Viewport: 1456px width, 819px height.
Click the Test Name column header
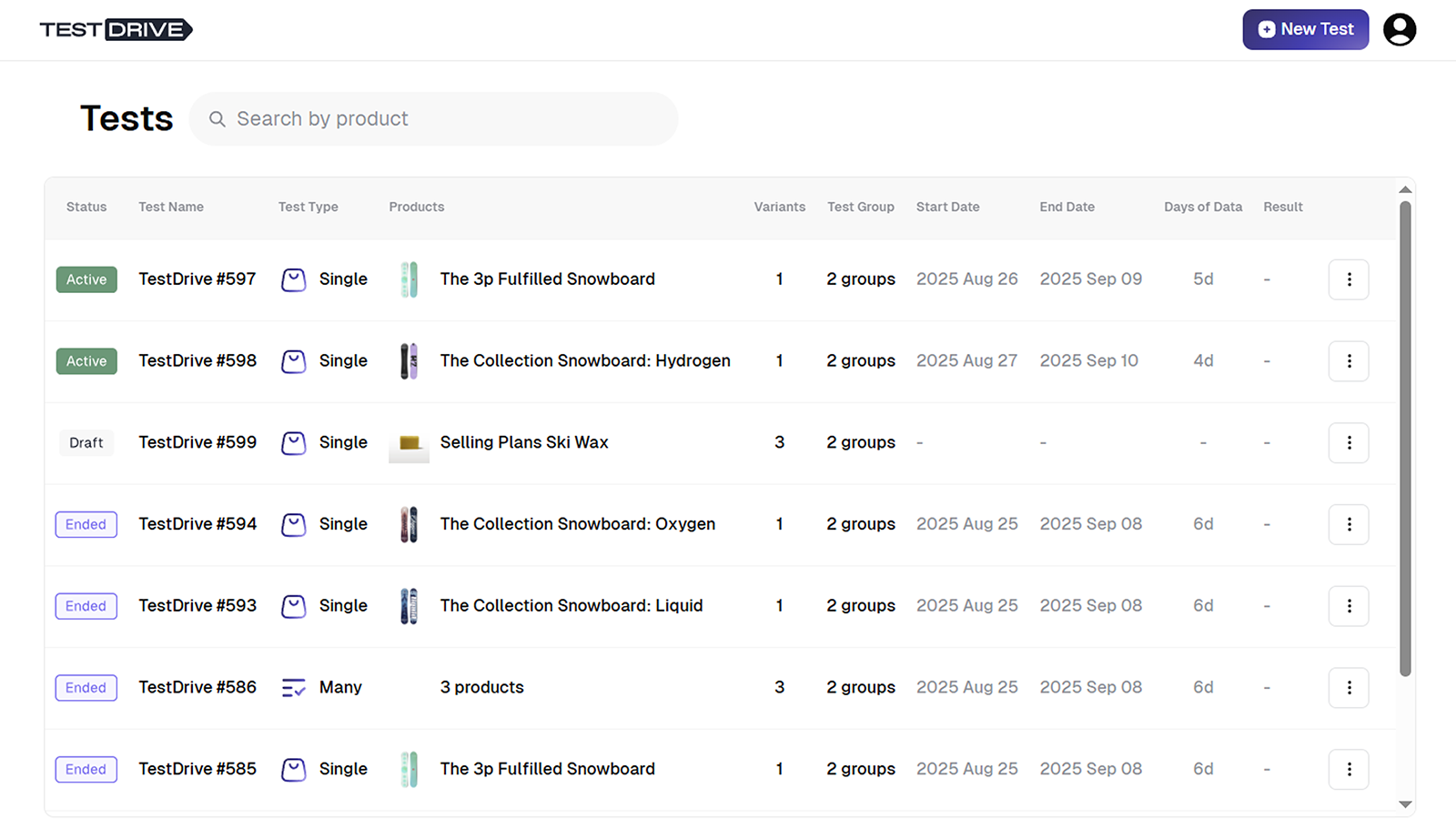(x=171, y=207)
